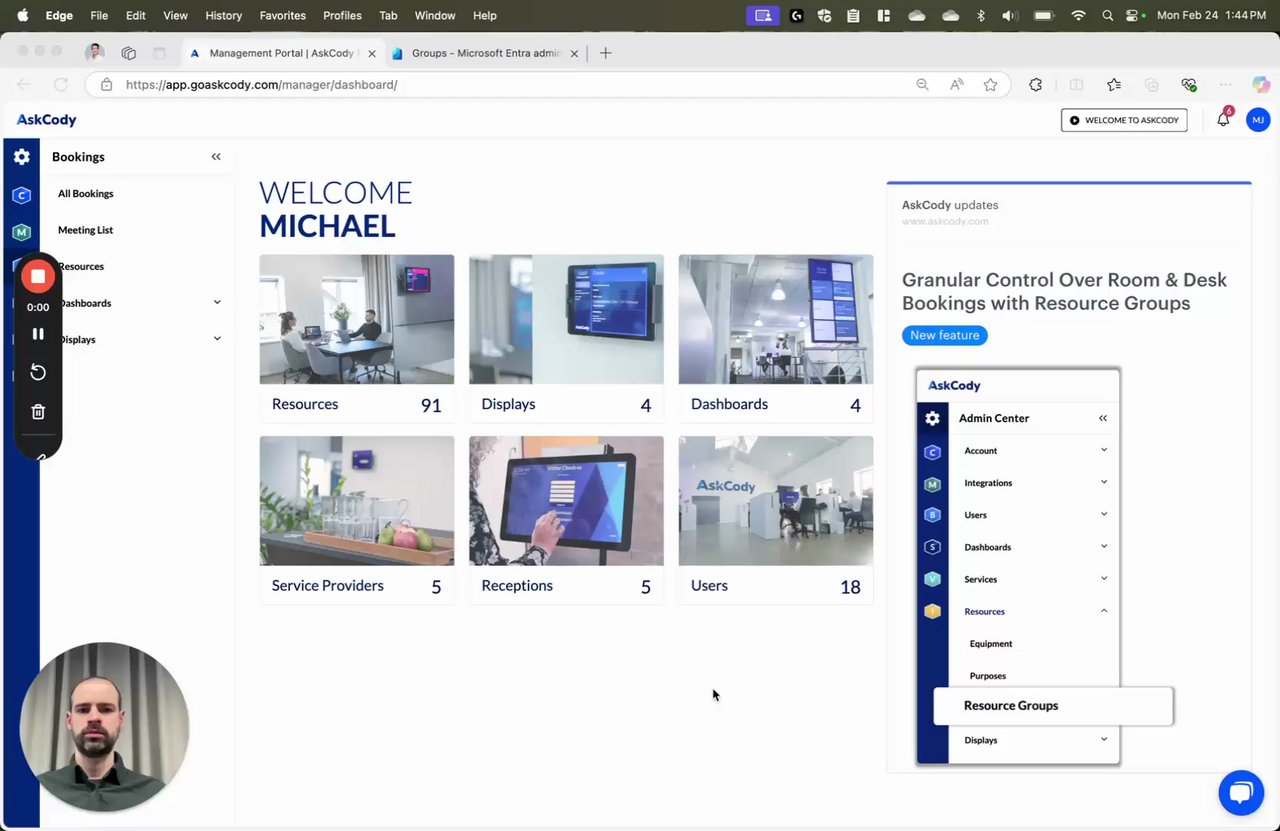
Task: Focus the address bar URL
Action: tap(261, 85)
